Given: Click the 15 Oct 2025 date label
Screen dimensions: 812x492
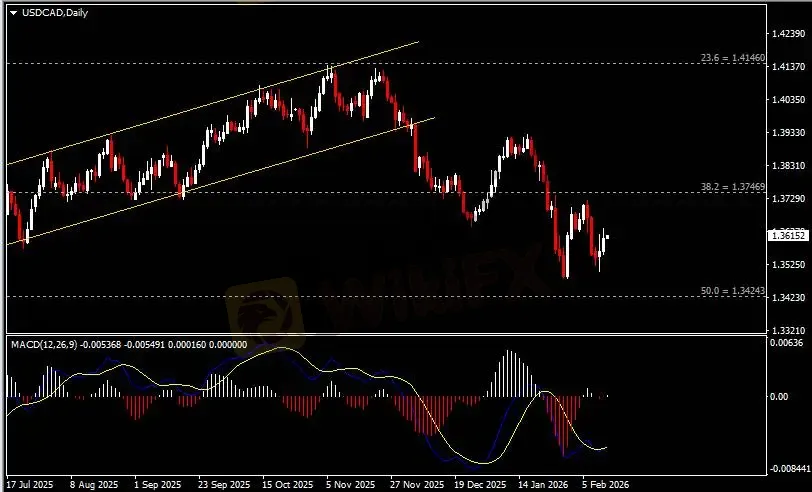Looking at the screenshot, I should [x=288, y=485].
